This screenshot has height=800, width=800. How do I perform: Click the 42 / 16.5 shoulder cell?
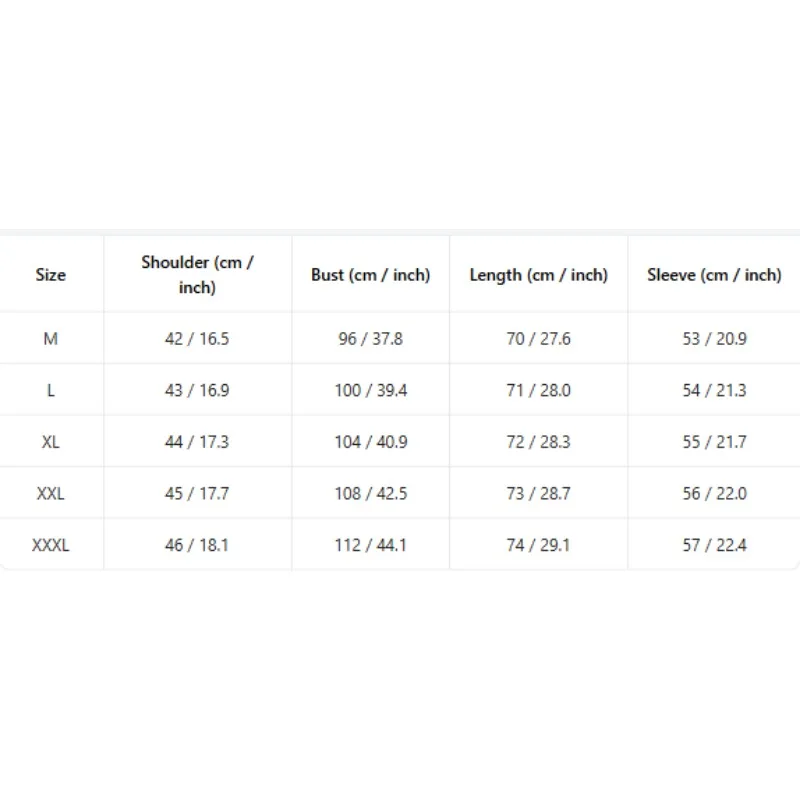click(197, 339)
